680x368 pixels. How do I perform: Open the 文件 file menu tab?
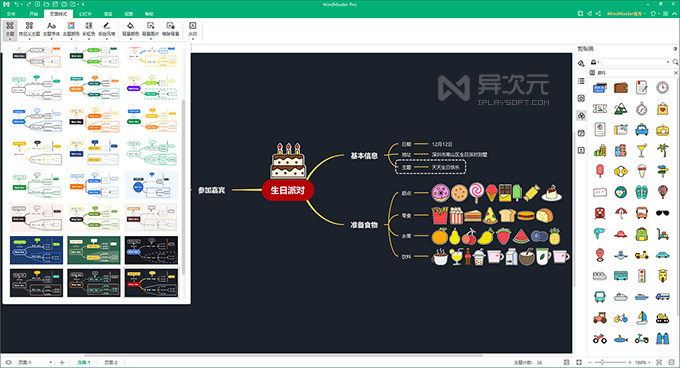coord(11,14)
